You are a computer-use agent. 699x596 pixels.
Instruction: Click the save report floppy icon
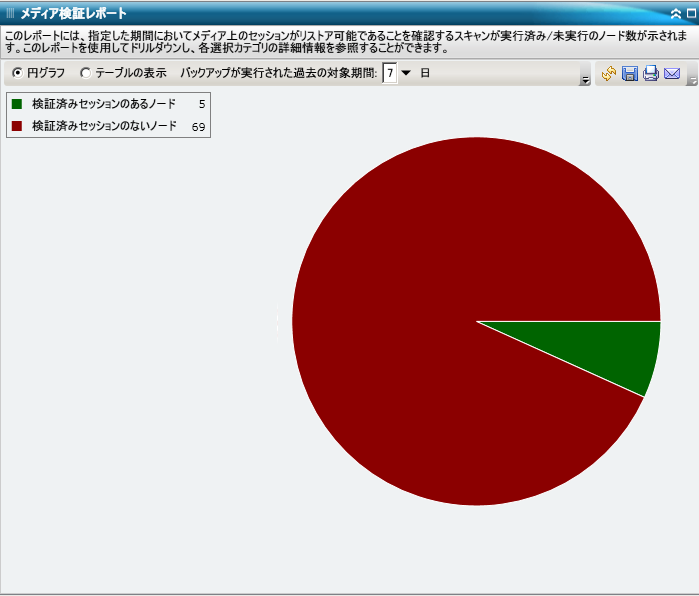coord(629,73)
